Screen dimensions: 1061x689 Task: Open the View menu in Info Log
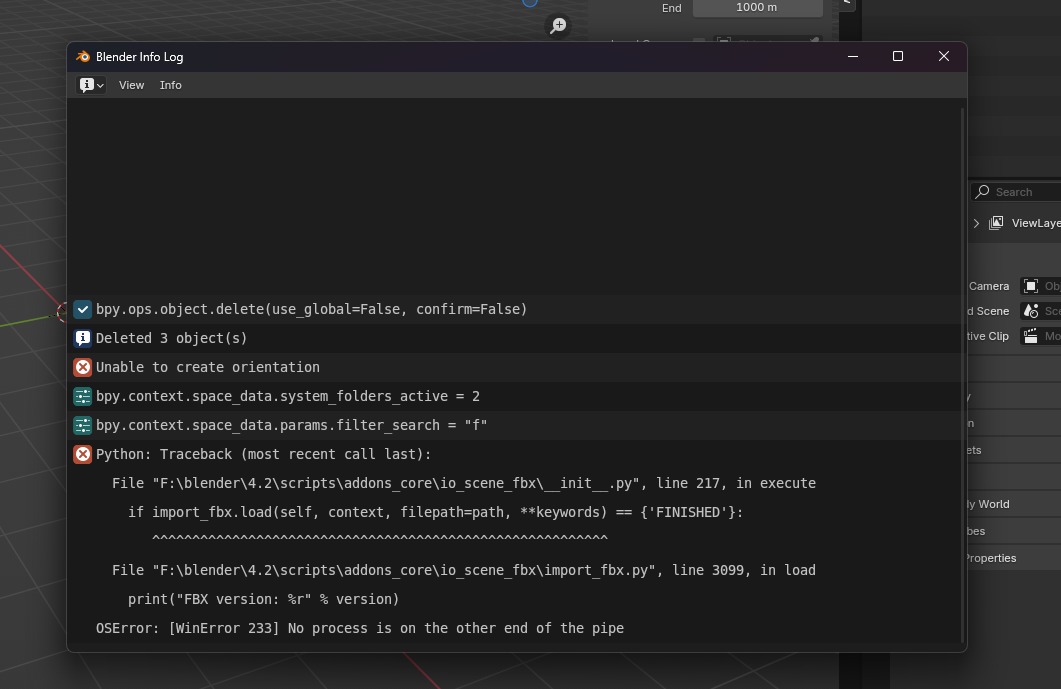(x=131, y=85)
